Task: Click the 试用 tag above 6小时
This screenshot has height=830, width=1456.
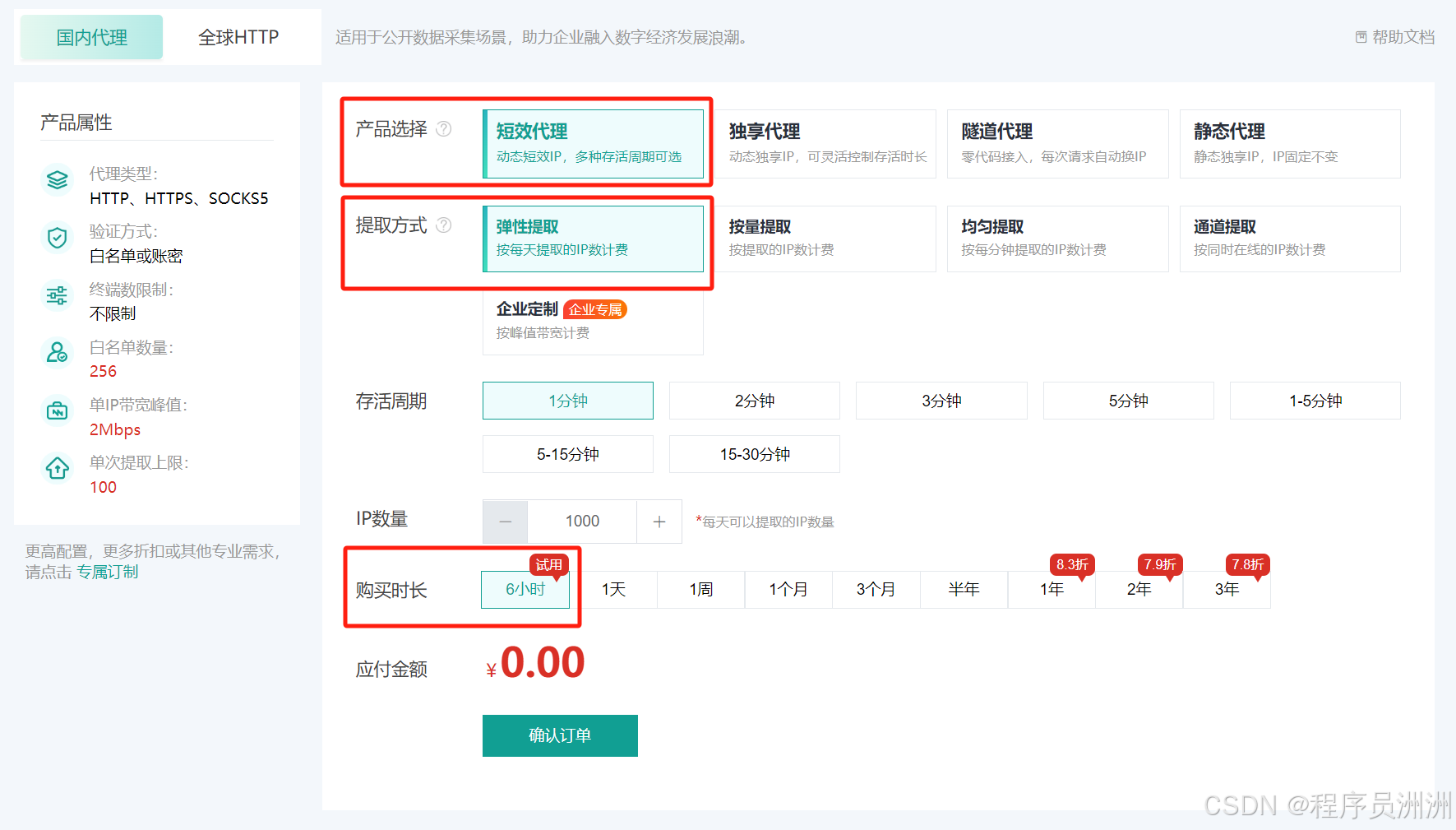Action: [549, 564]
